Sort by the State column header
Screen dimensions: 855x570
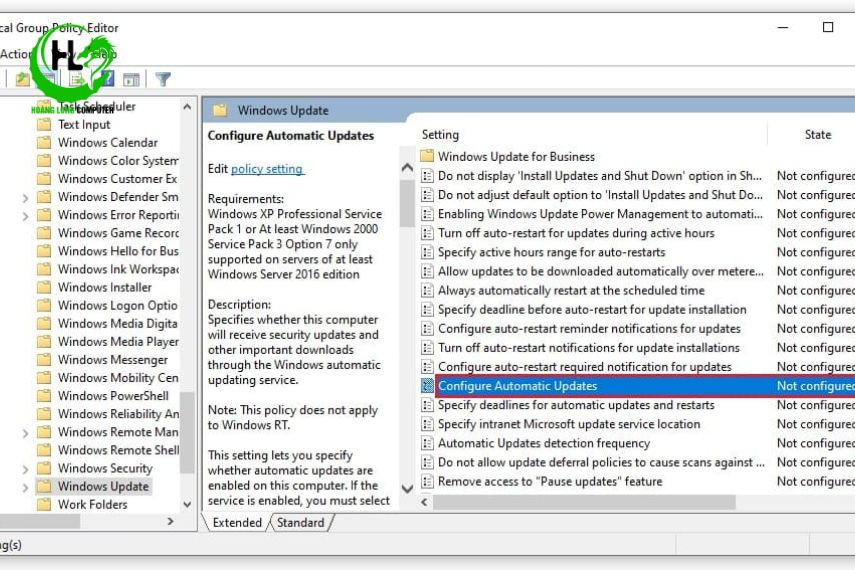[x=818, y=135]
